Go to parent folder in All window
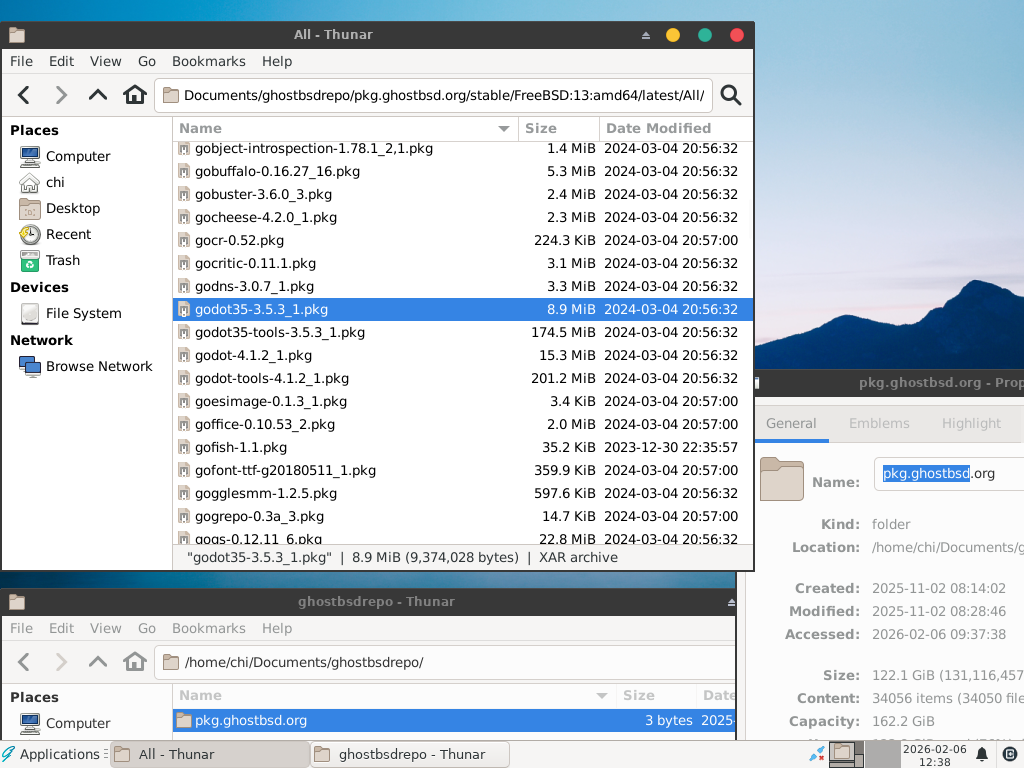Viewport: 1024px width, 768px height. [x=97, y=95]
